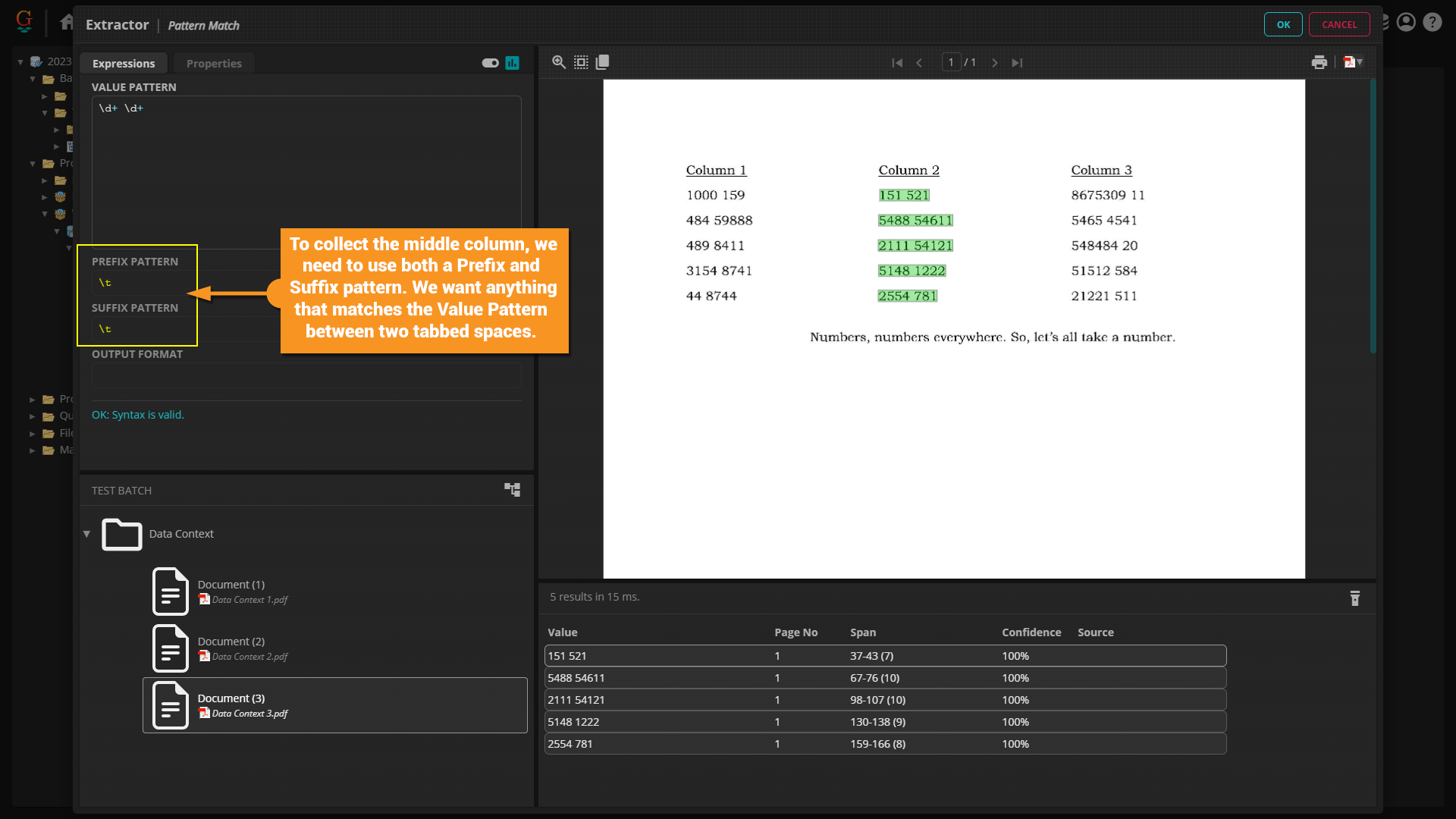
Task: Click the fit-to-selection frame icon
Action: [x=581, y=62]
